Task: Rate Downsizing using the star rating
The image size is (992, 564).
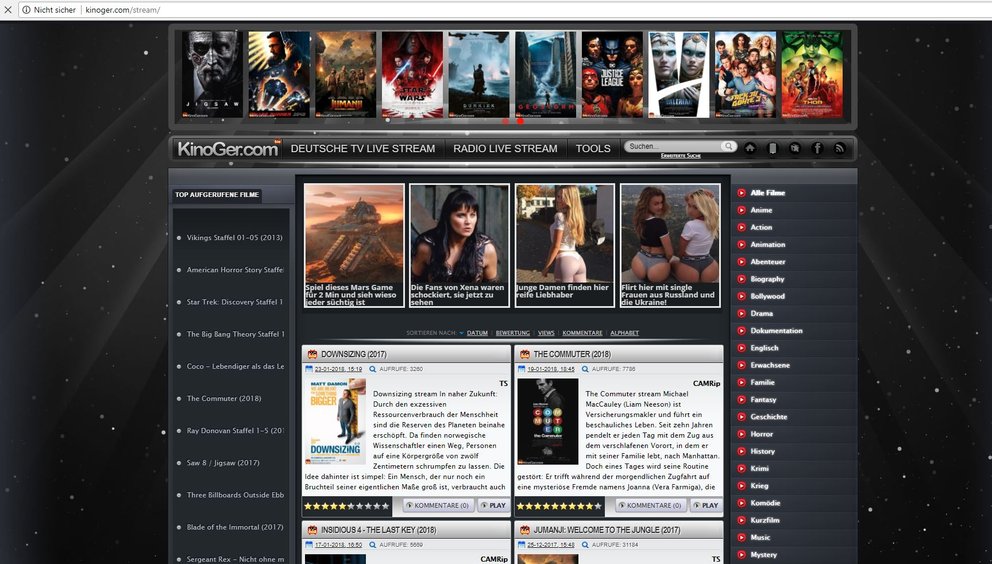Action: tap(347, 506)
